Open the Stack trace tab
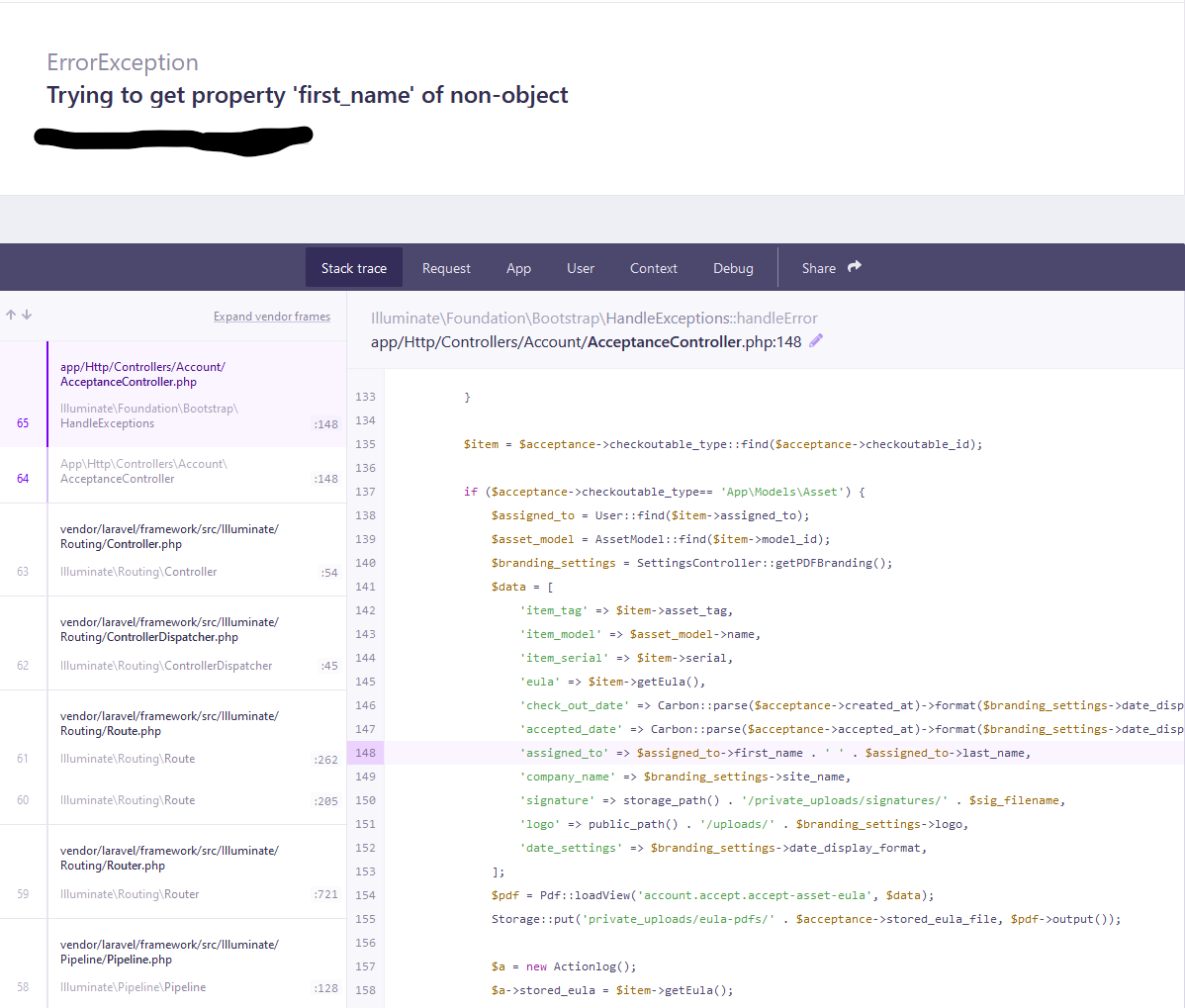Viewport: 1185px width, 1008px height. 354,268
